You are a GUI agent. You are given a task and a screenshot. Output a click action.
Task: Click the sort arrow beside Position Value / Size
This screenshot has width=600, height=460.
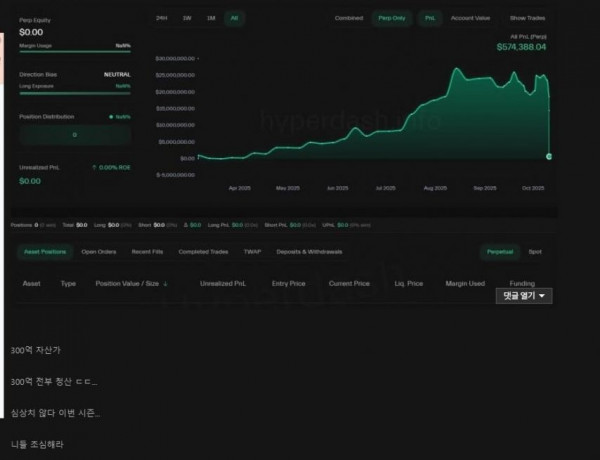[x=165, y=284]
